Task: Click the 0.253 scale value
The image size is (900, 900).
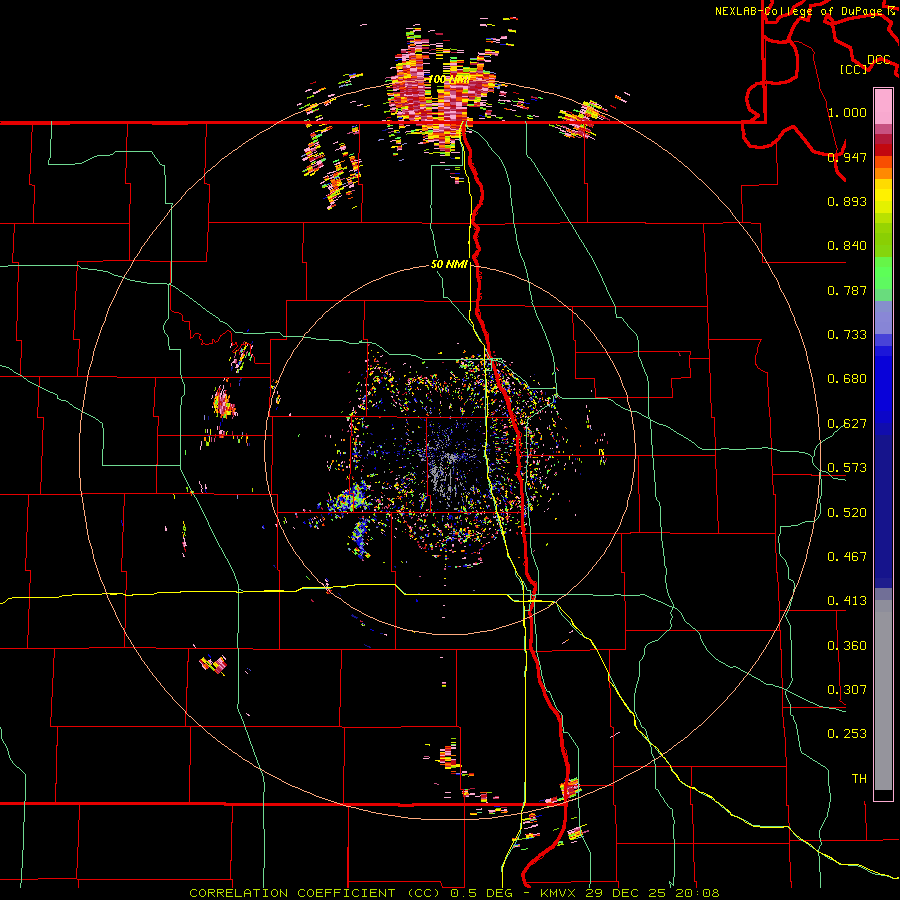Action: 847,734
